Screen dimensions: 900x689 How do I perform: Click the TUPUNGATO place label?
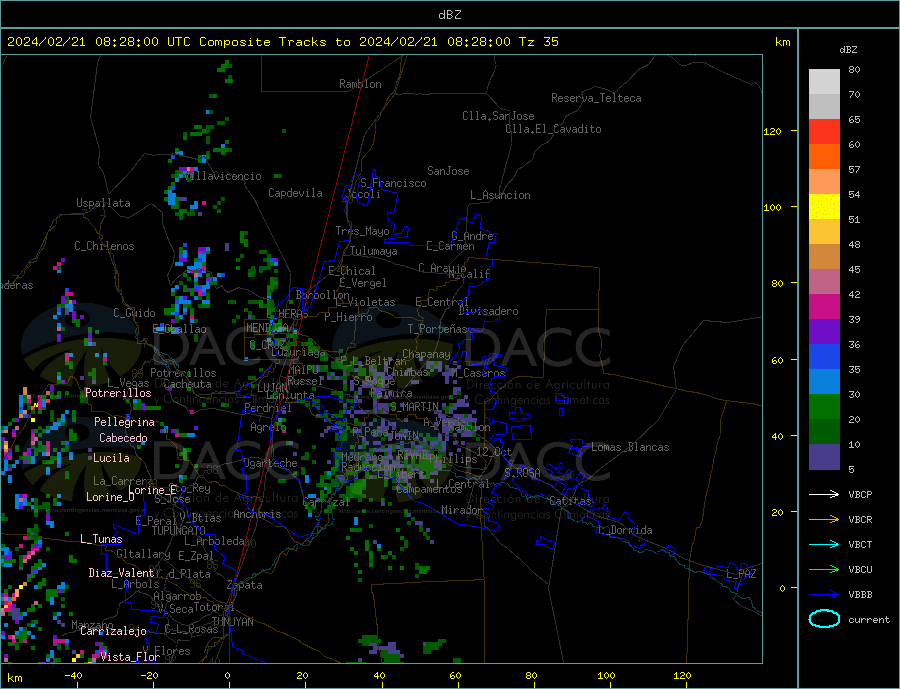pos(179,531)
